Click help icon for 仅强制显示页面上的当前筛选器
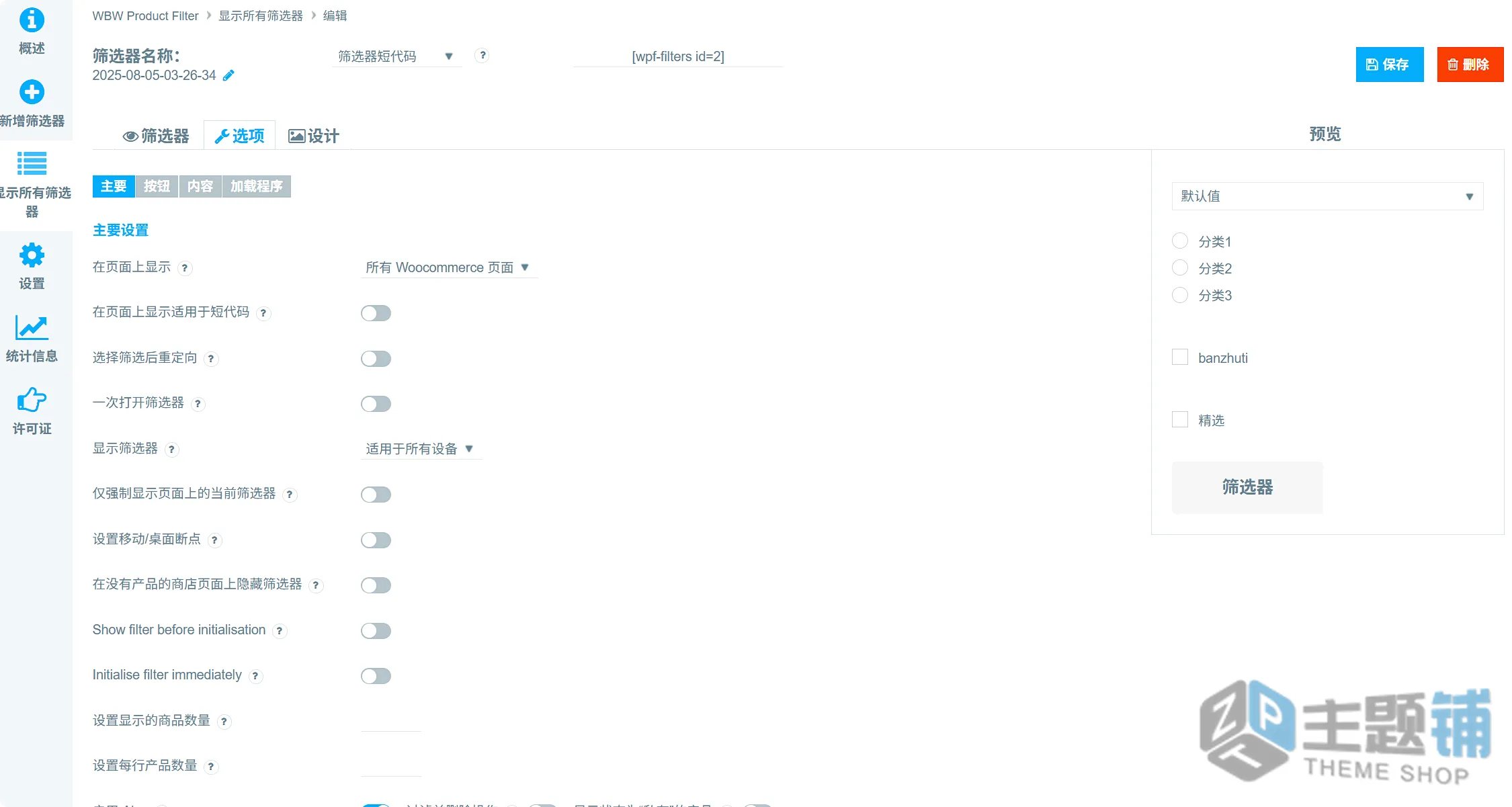Screen dimensions: 1512x807 pos(290,495)
